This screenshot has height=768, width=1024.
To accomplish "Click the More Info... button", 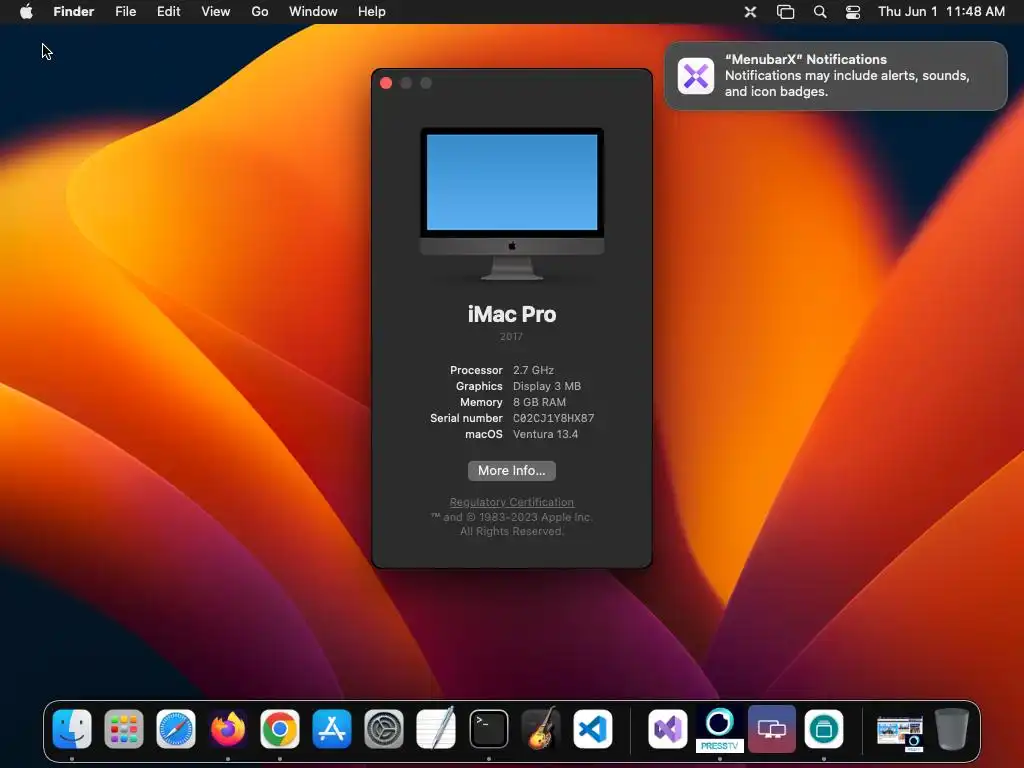I will (x=511, y=471).
